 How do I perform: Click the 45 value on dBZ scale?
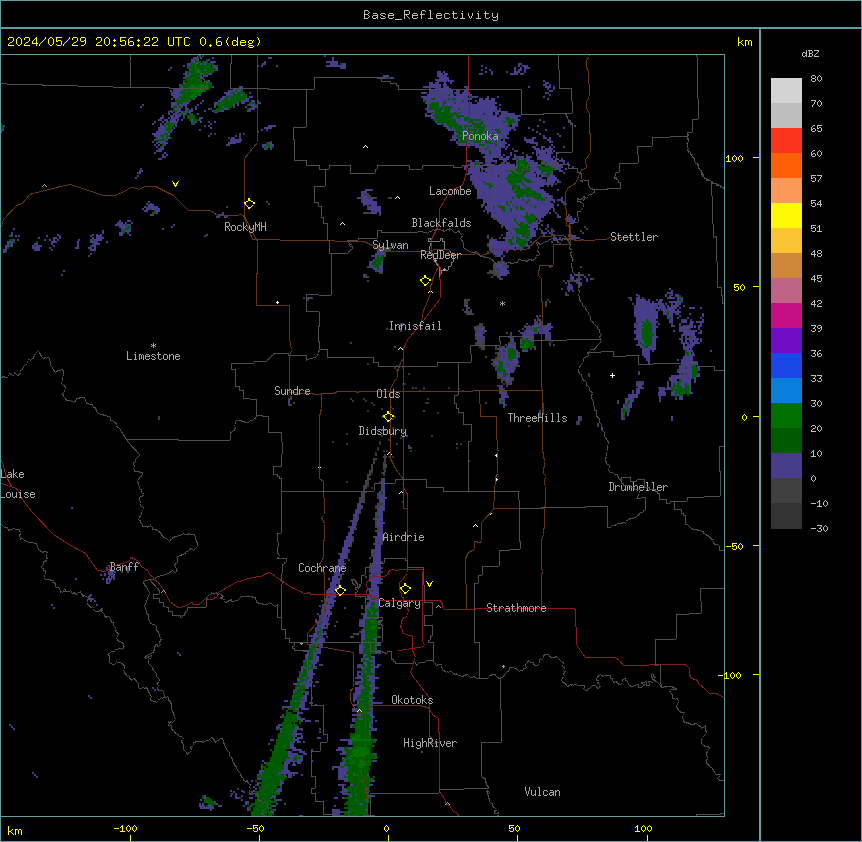pyautogui.click(x=816, y=279)
